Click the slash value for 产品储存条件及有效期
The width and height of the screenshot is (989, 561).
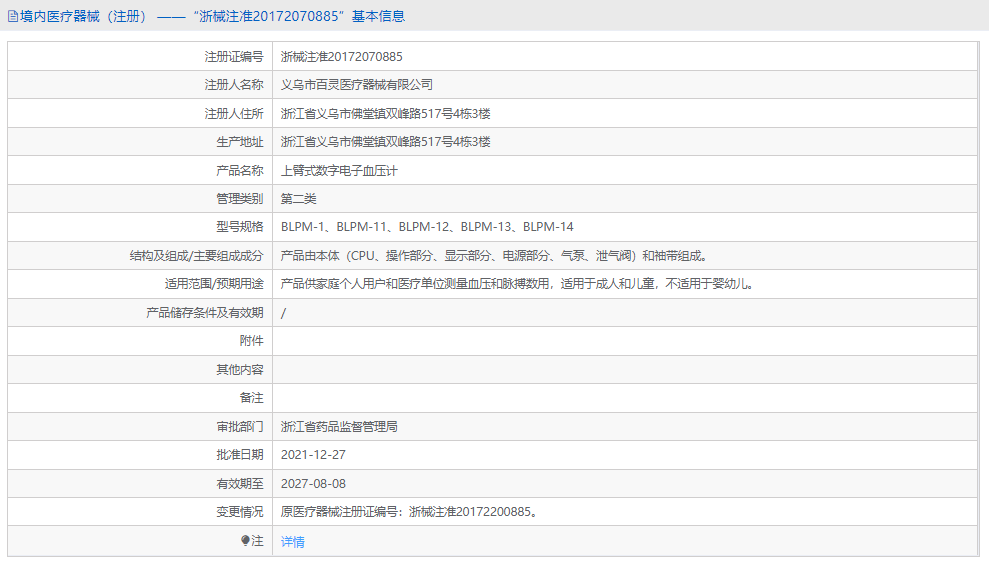pyautogui.click(x=283, y=313)
